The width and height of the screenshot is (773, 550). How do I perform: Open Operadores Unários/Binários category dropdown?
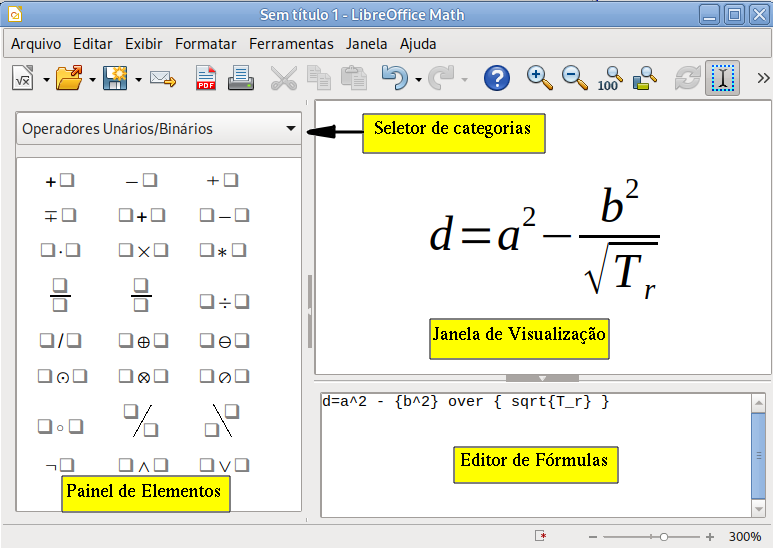coord(158,129)
